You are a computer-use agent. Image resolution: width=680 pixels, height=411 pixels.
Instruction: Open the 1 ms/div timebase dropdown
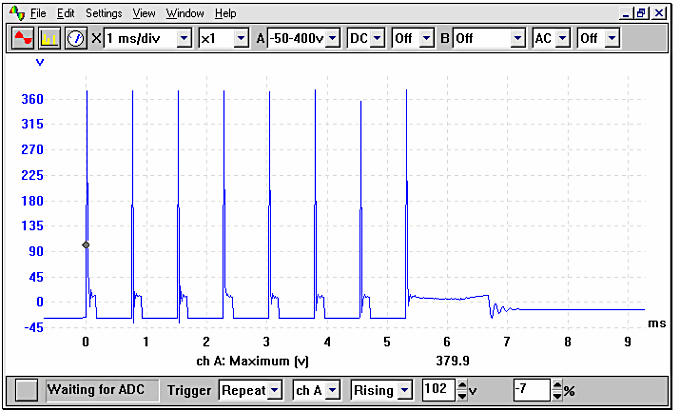click(183, 38)
